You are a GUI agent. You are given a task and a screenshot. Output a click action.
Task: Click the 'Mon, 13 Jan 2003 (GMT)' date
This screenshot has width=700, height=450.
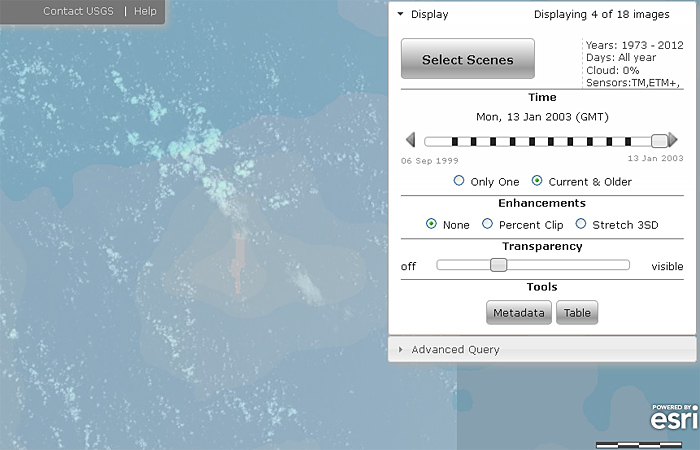[x=542, y=117]
